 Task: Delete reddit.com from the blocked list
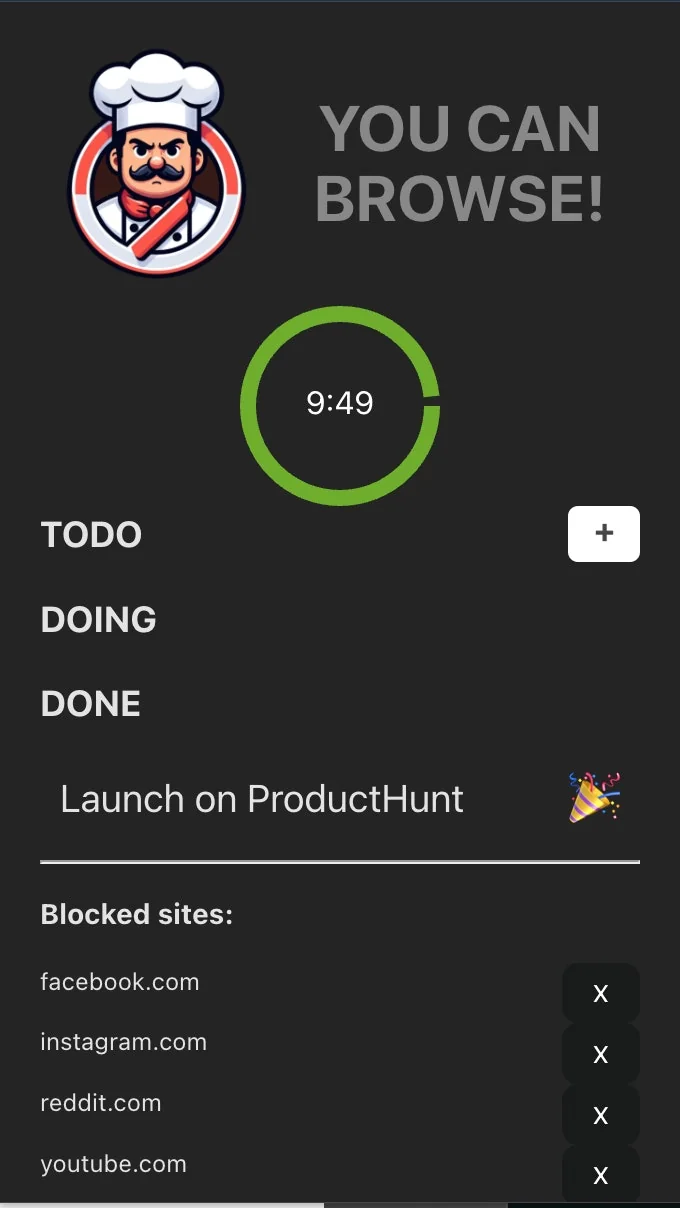600,1115
